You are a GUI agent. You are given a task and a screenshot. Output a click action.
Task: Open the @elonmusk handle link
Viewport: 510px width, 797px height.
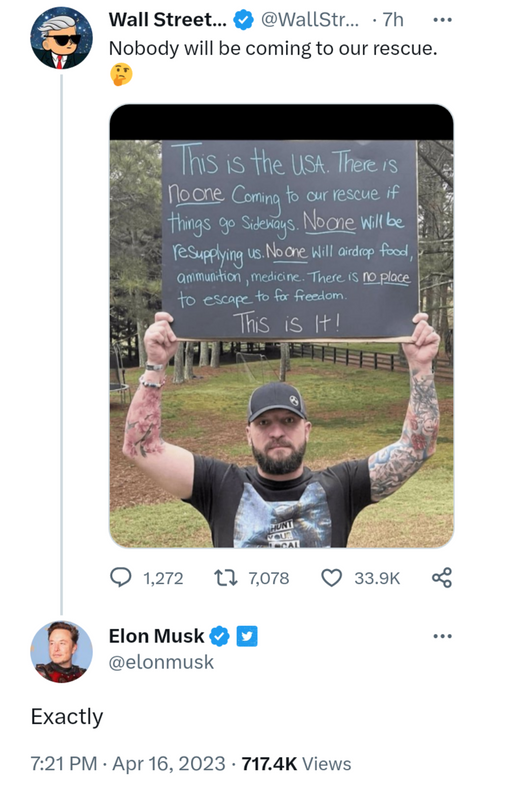pos(161,662)
